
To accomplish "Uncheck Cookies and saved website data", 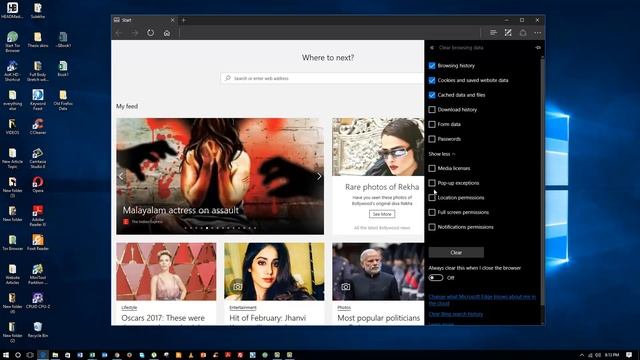I will (x=432, y=80).
